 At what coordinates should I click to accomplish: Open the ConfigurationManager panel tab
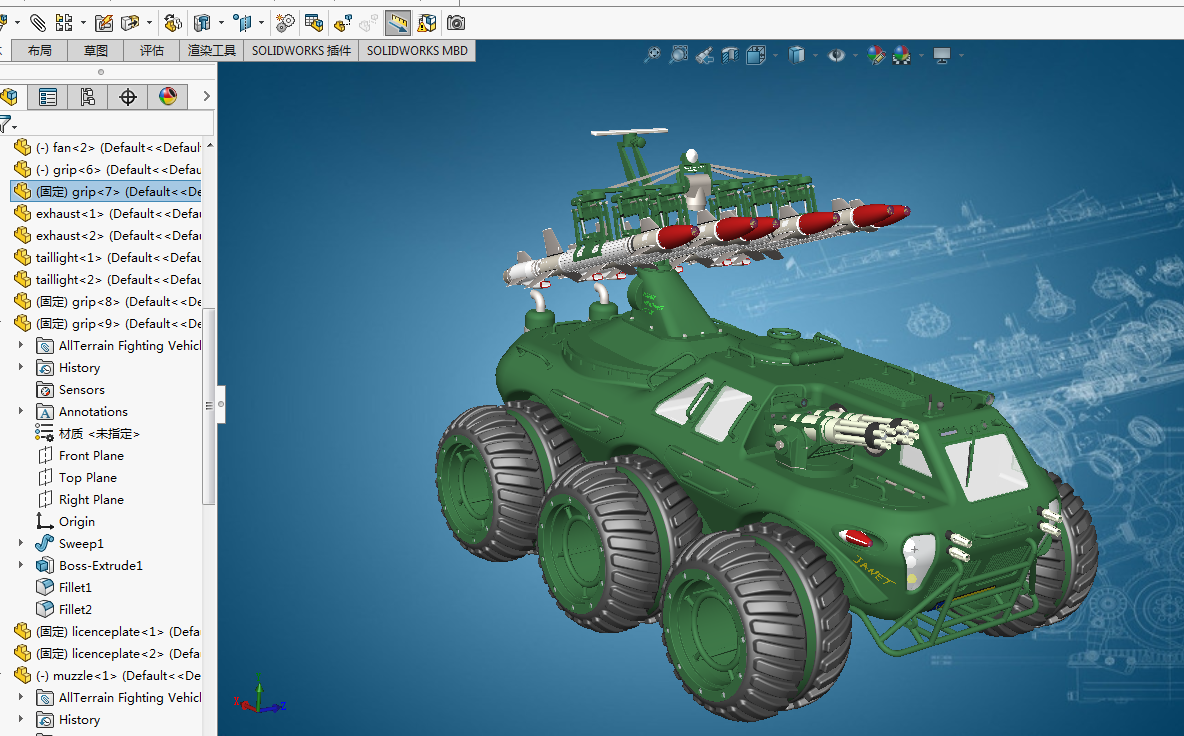[x=88, y=97]
